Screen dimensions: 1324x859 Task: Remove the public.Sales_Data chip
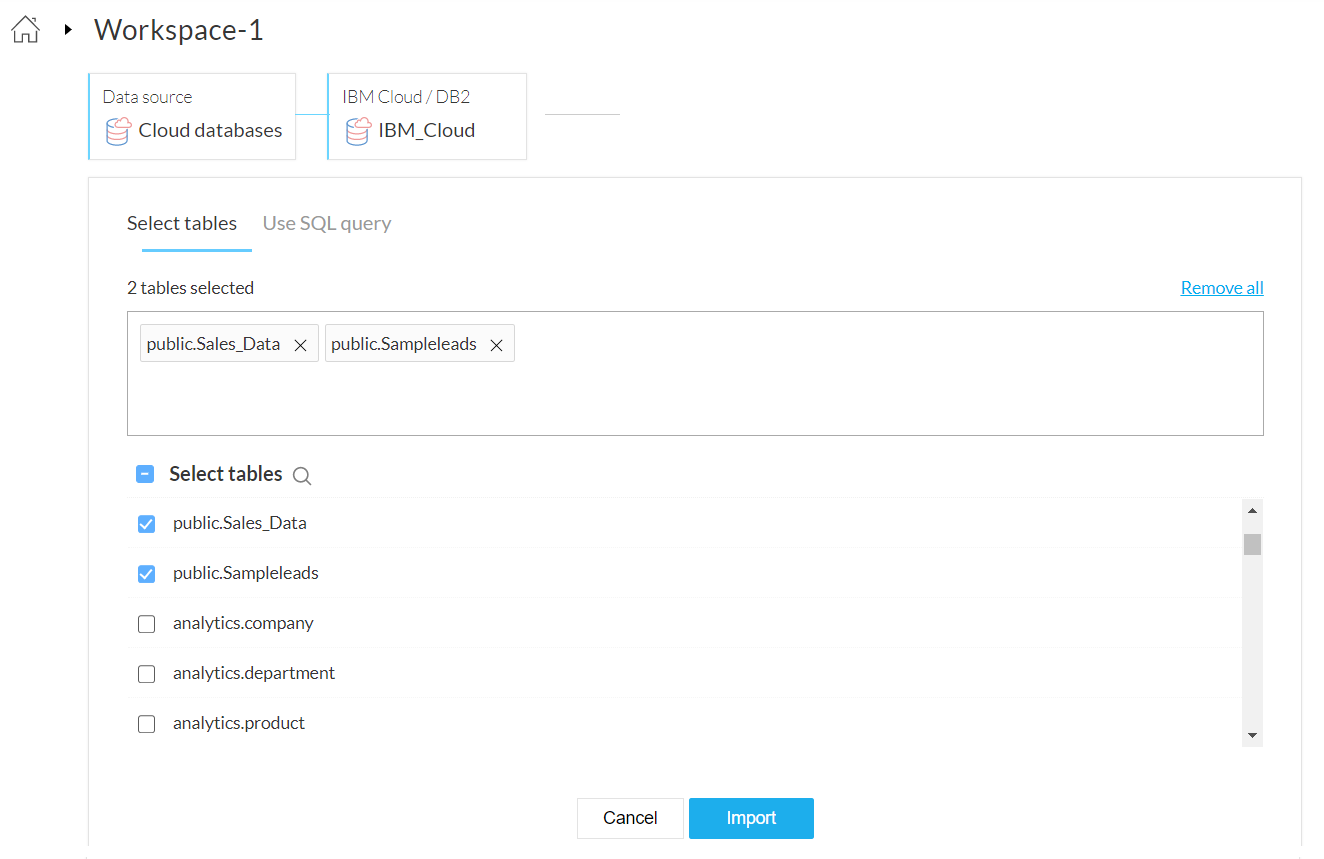click(x=300, y=345)
